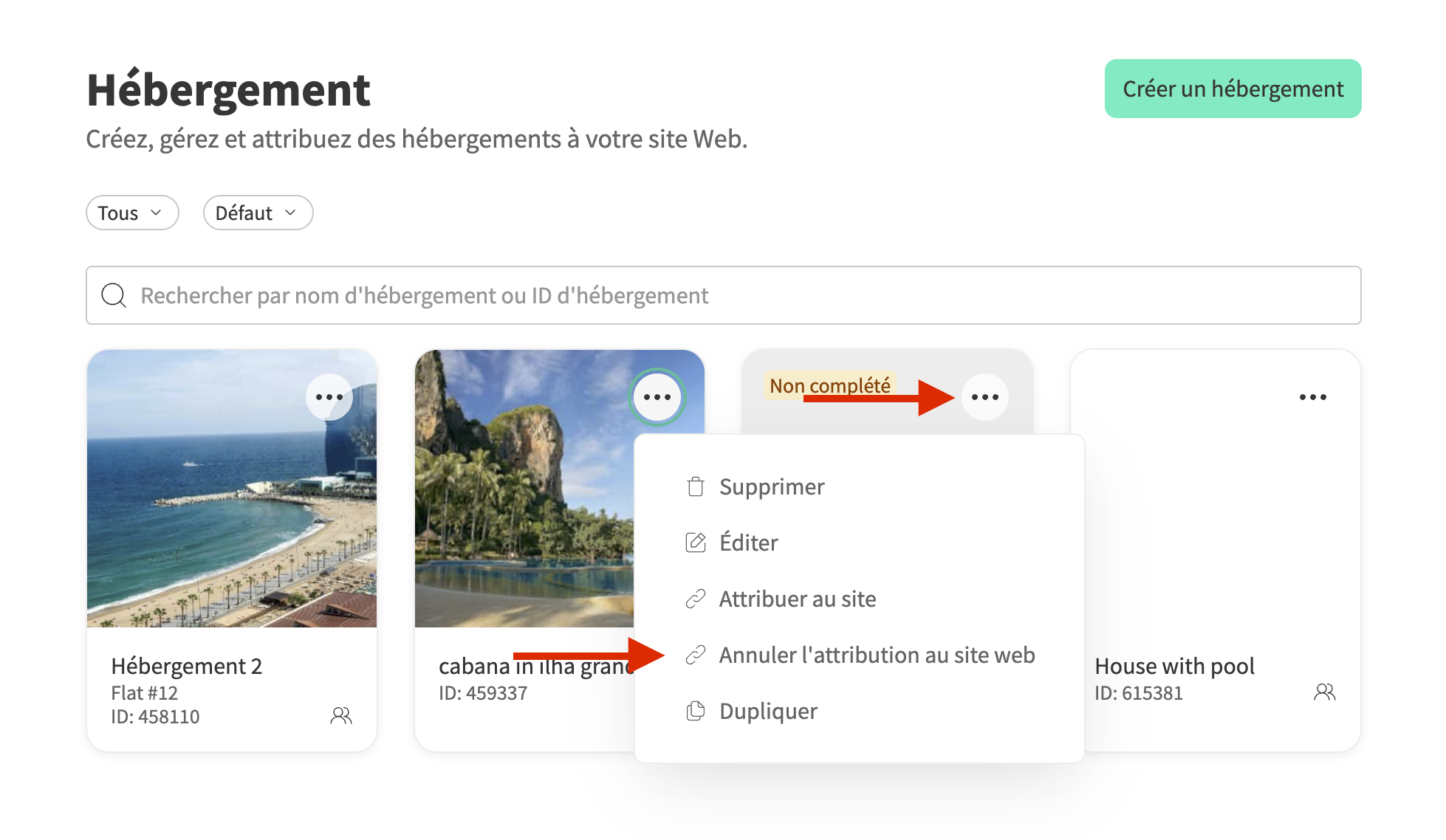Open three-dot menu on Hébergement 2 card
The image size is (1446, 840).
pos(329,397)
